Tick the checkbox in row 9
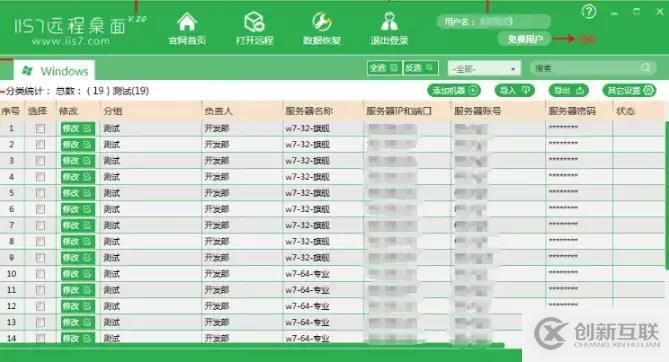This screenshot has height=362, width=669. [41, 258]
